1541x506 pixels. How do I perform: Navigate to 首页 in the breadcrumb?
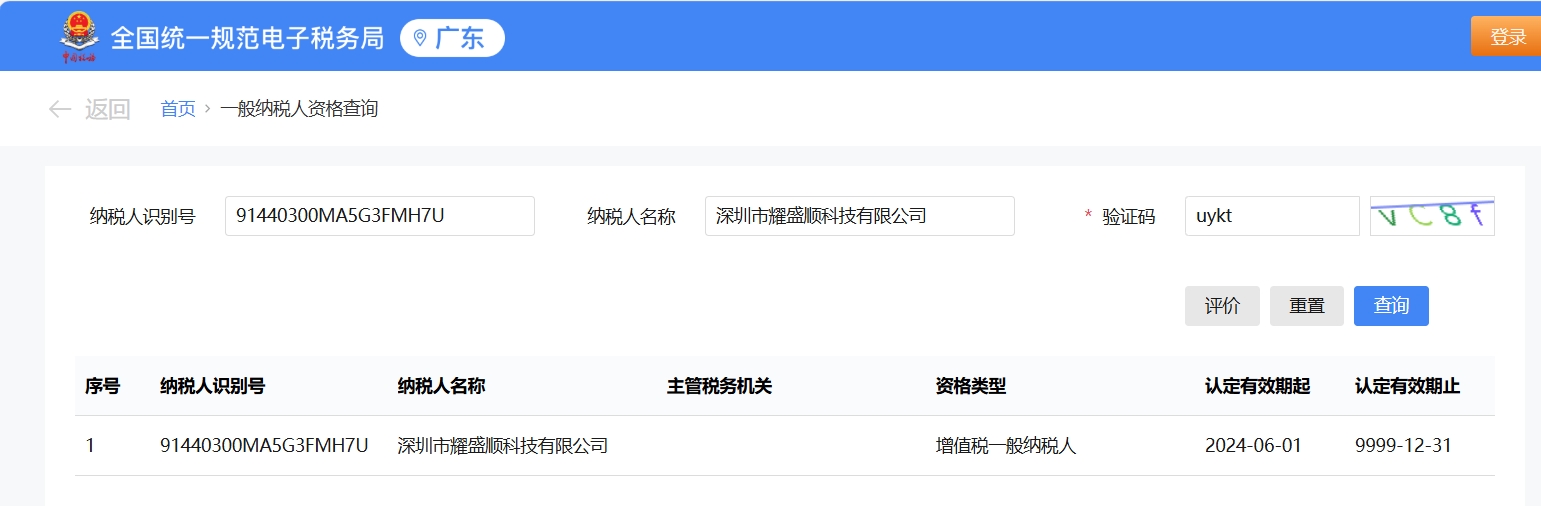click(178, 109)
